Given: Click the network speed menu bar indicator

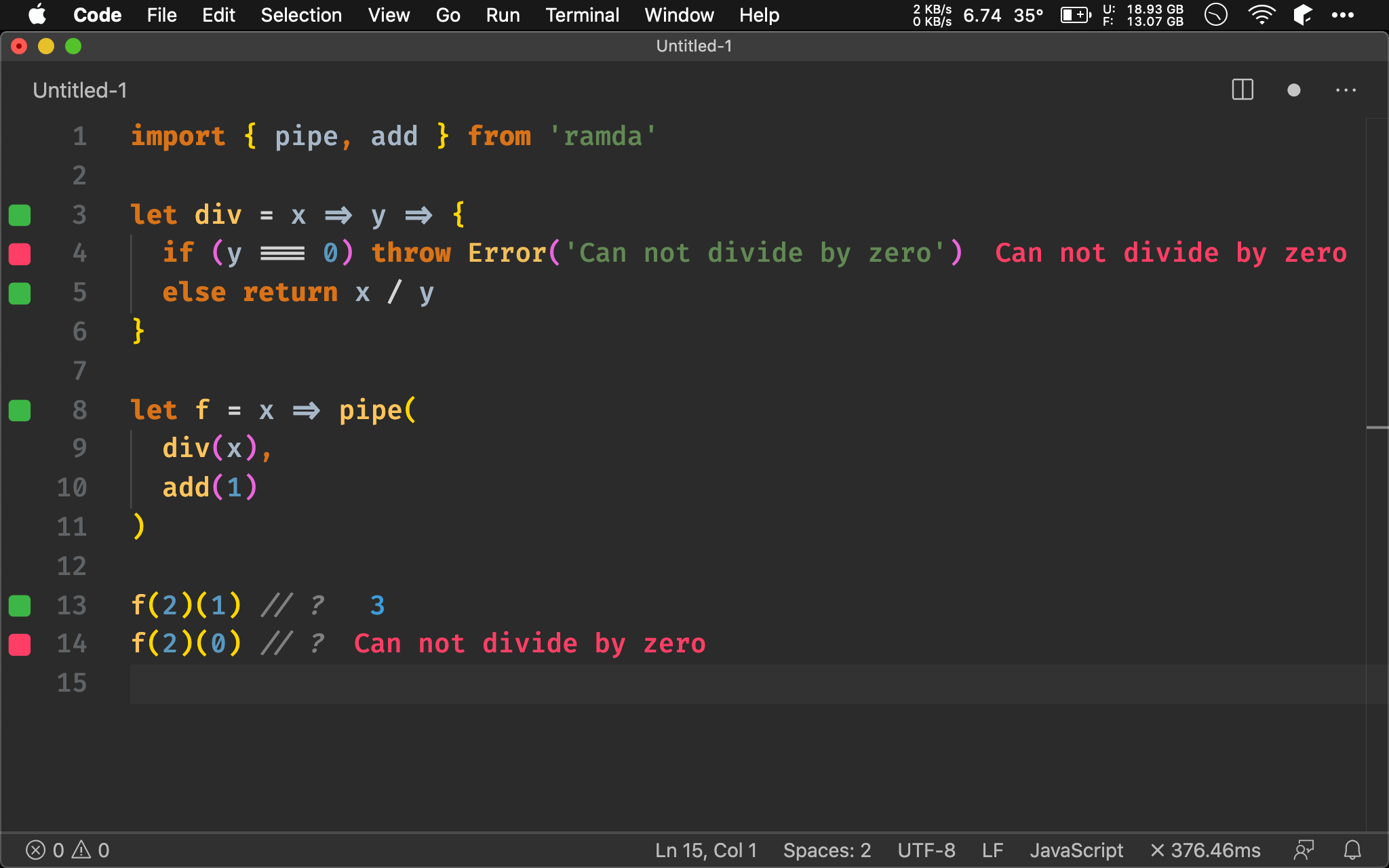Looking at the screenshot, I should 932,15.
